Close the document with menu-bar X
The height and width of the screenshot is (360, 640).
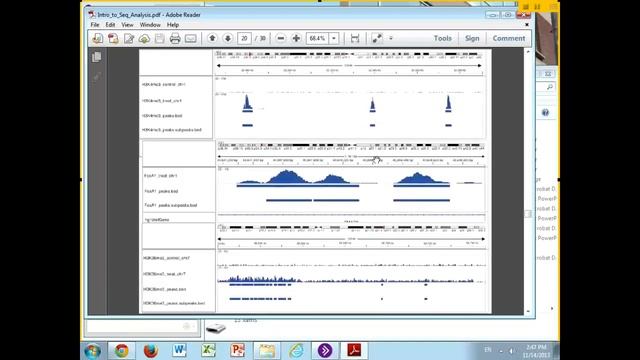(x=527, y=25)
